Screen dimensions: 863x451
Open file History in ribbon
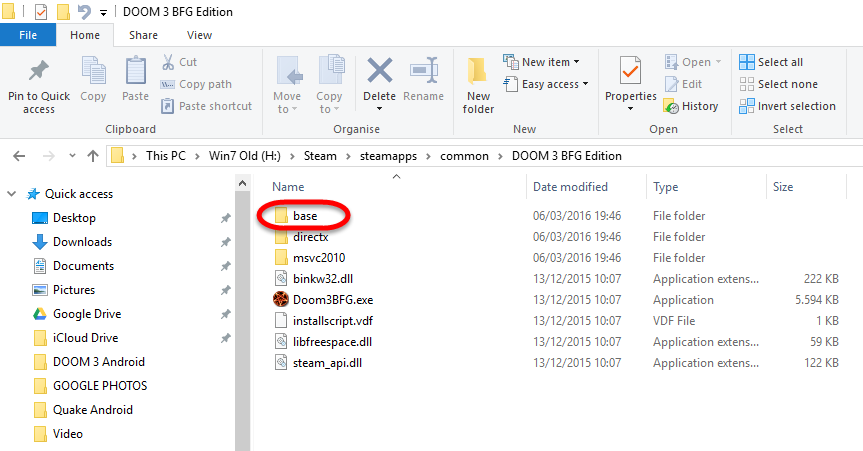coord(691,106)
